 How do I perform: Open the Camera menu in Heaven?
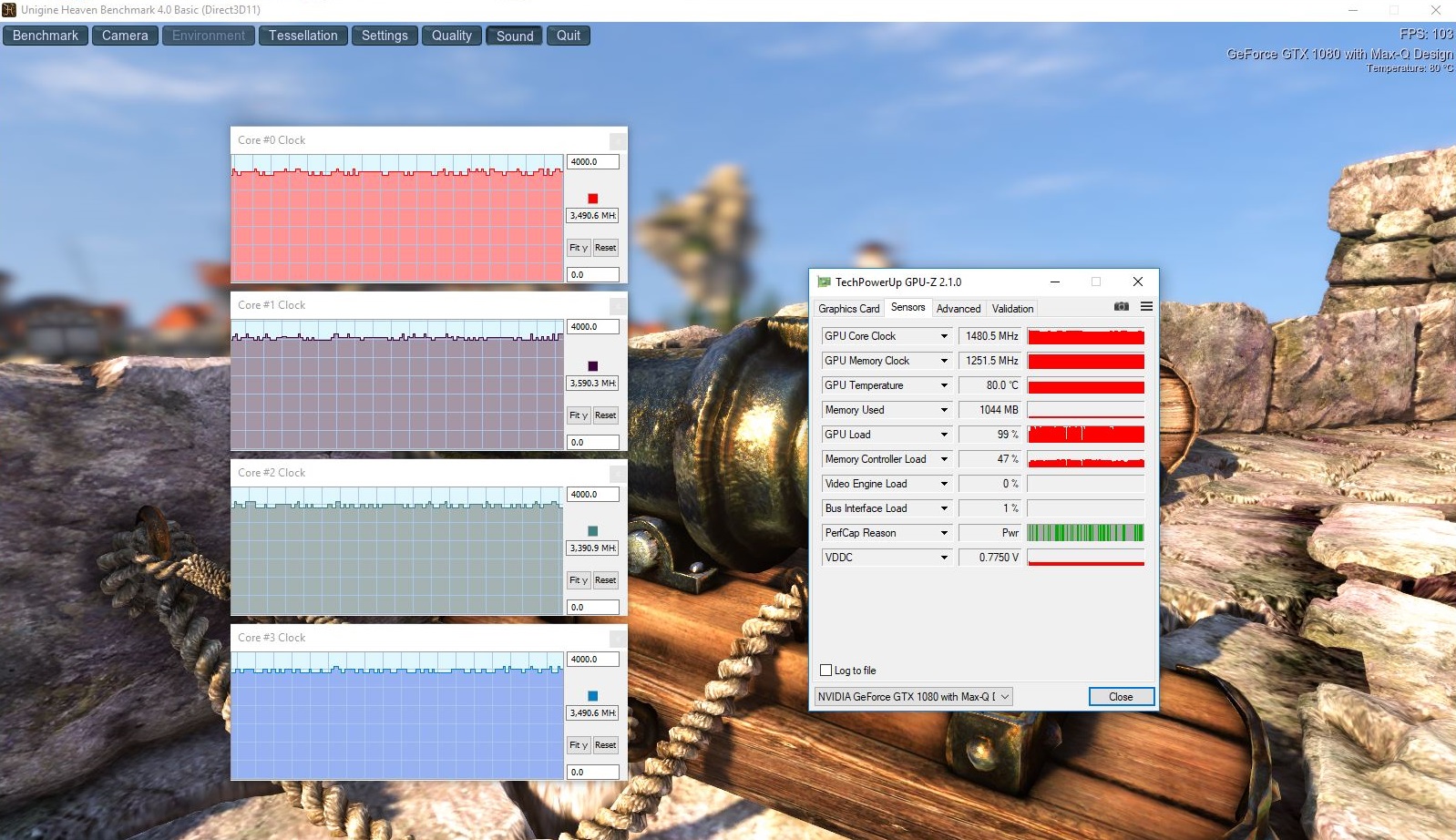(x=125, y=36)
